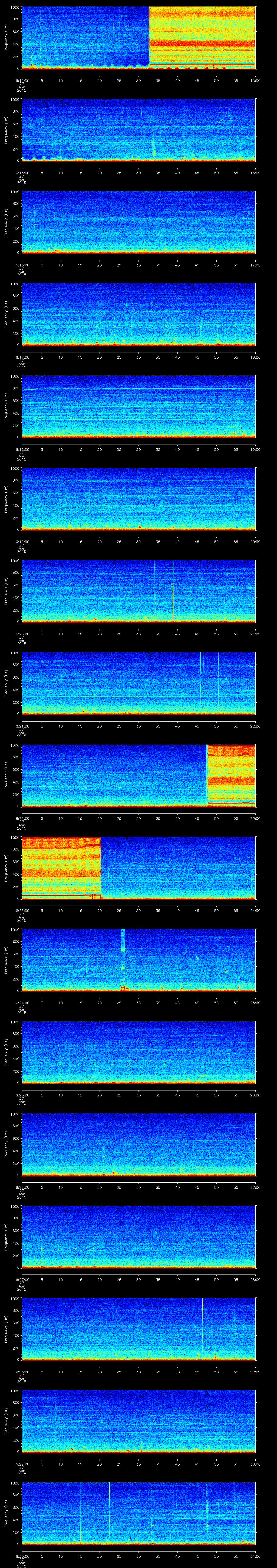Click the '6:21:00' time label
Screen dimensions: 277x1568
(x=22, y=726)
